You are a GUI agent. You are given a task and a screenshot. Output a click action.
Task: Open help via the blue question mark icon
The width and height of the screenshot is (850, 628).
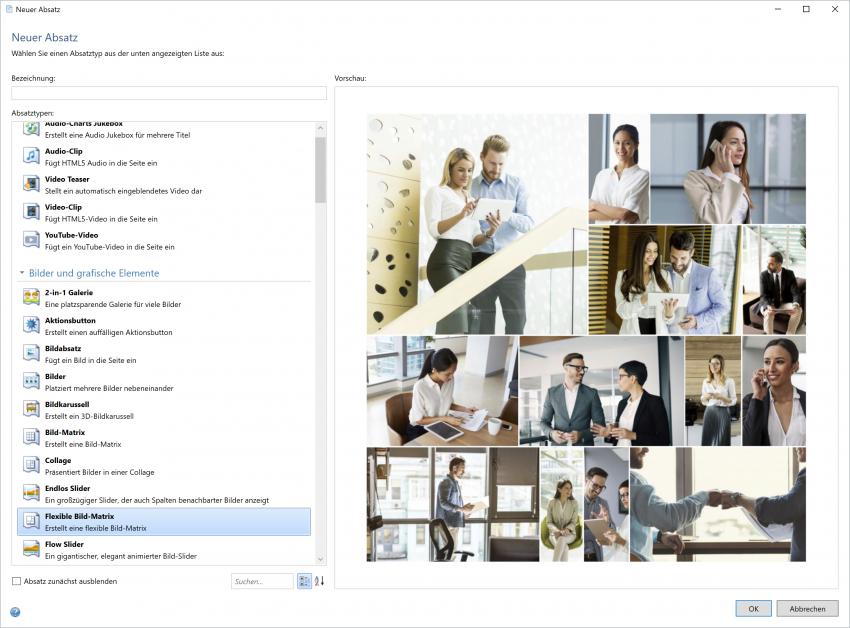[15, 611]
